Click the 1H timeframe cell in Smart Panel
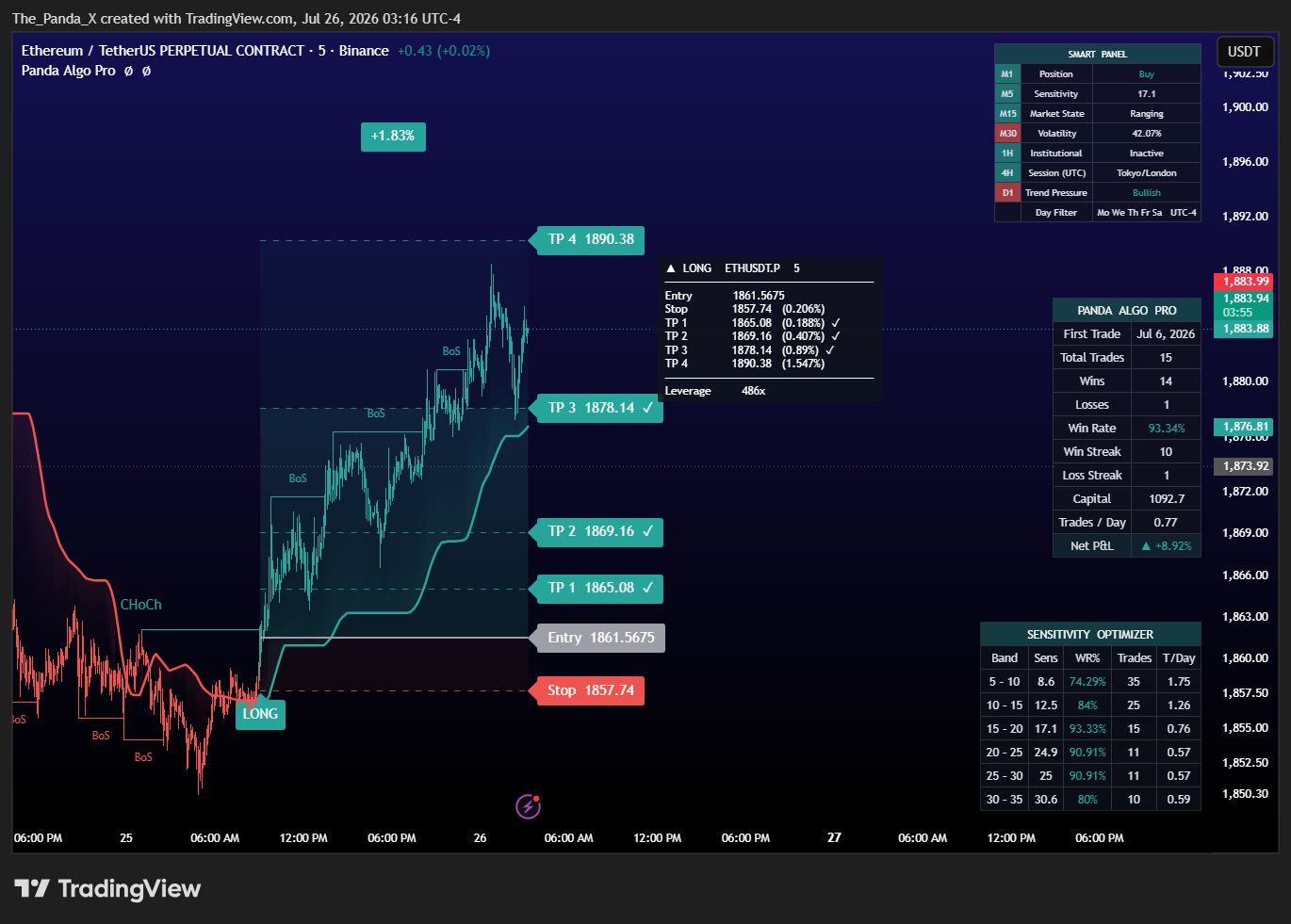1291x924 pixels. point(1007,153)
